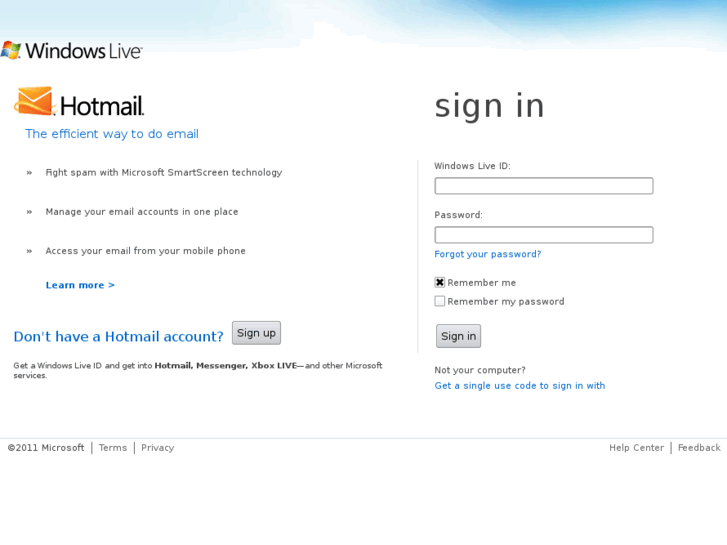Uncheck the Remember me checkbox
Image resolution: width=727 pixels, height=545 pixels.
click(x=440, y=282)
